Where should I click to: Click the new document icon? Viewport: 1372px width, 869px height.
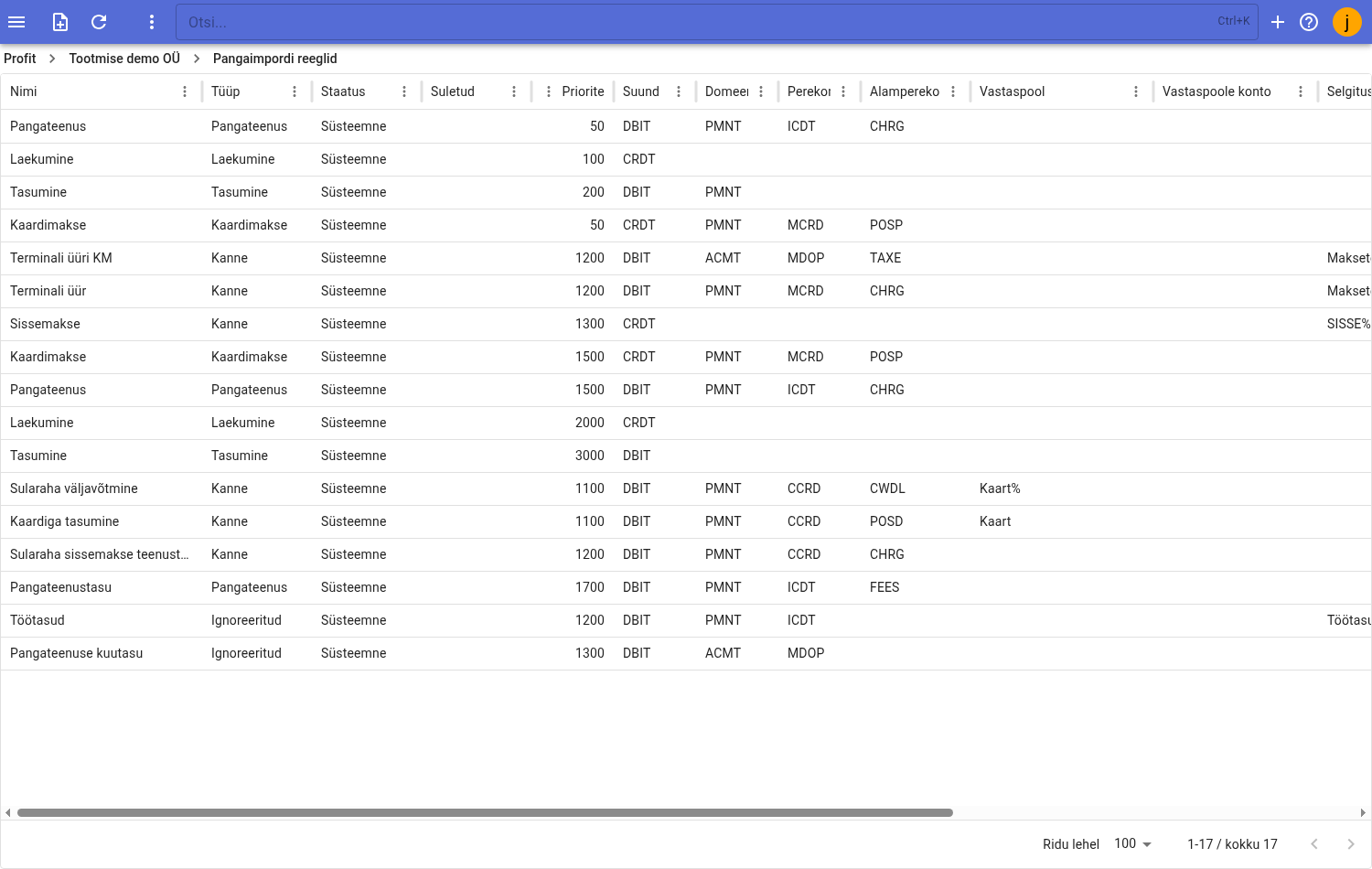pyautogui.click(x=60, y=22)
